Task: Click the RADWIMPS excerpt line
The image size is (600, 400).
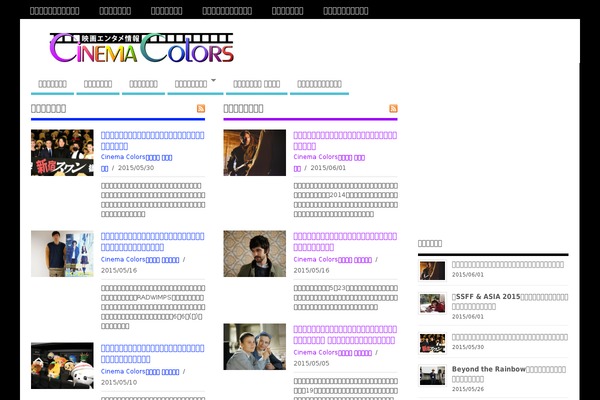Action: (x=152, y=297)
